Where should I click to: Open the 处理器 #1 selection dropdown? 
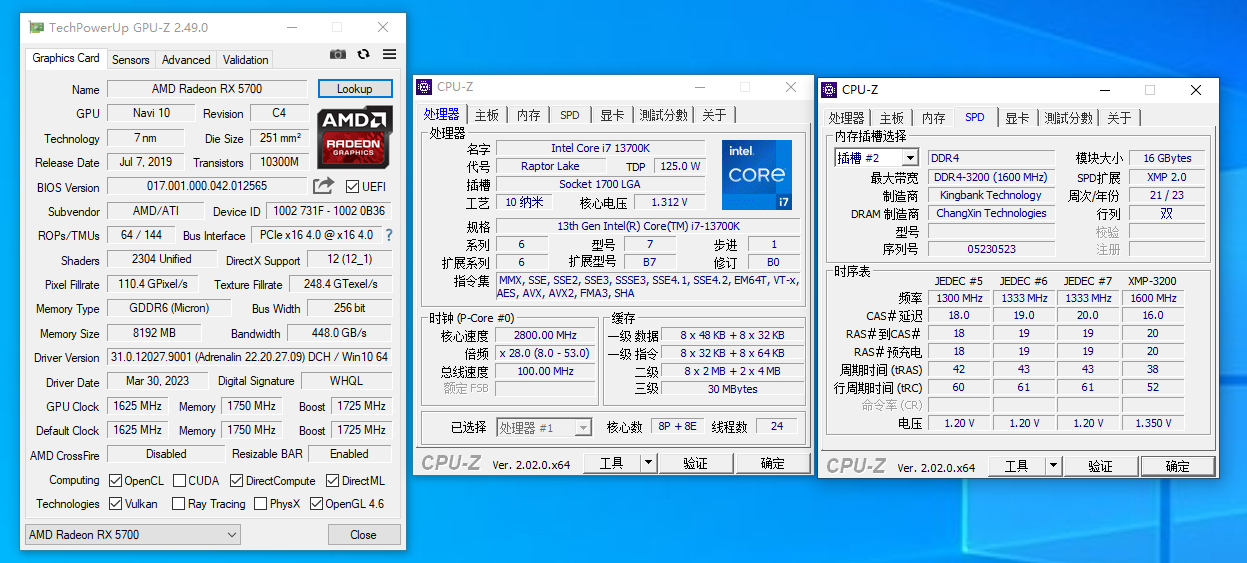[x=544, y=427]
